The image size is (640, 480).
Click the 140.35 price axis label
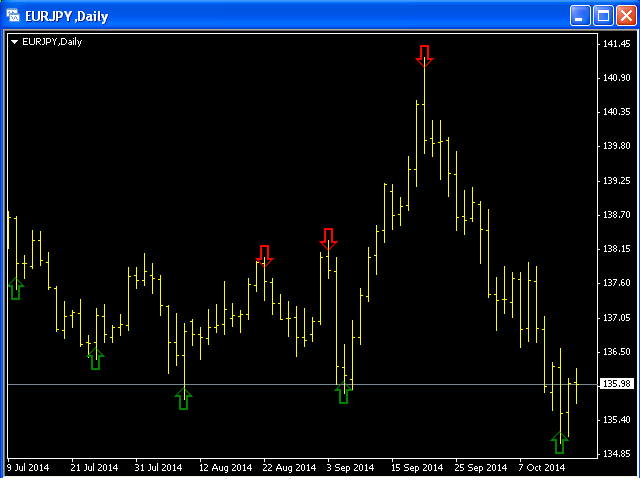[616, 112]
